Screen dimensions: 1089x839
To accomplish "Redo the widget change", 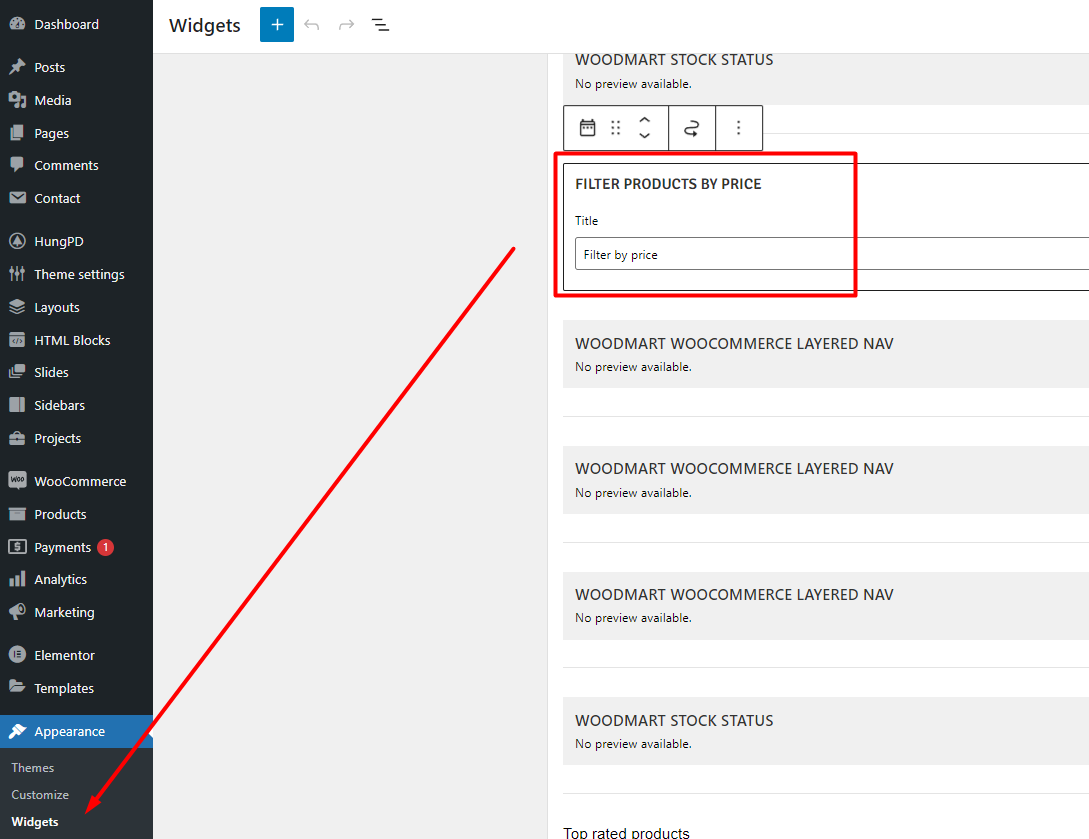I will (x=346, y=25).
